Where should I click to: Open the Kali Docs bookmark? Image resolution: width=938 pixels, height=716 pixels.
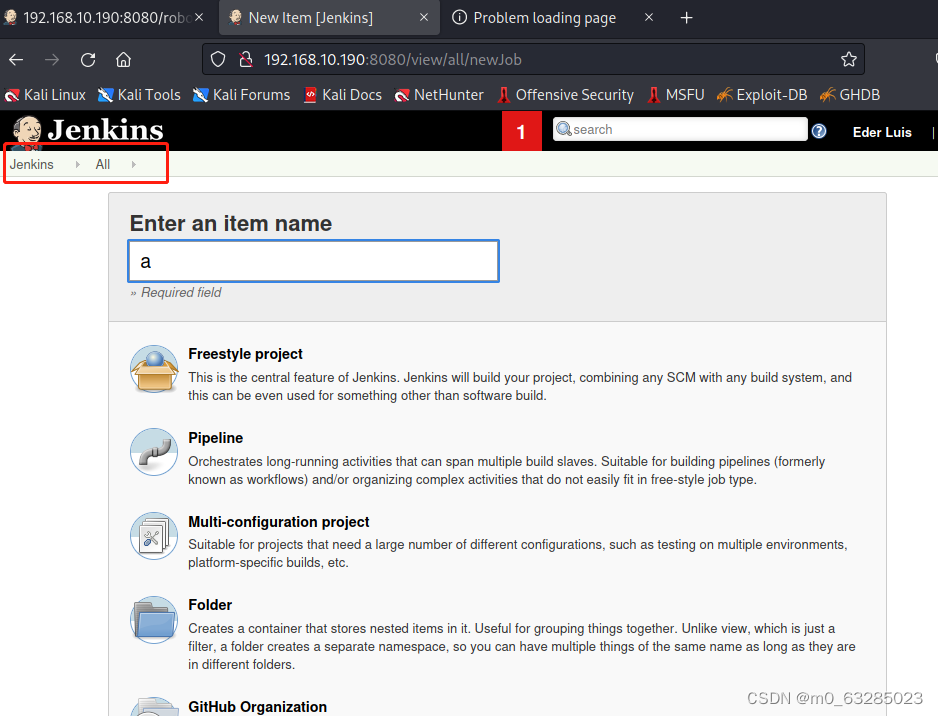click(343, 95)
